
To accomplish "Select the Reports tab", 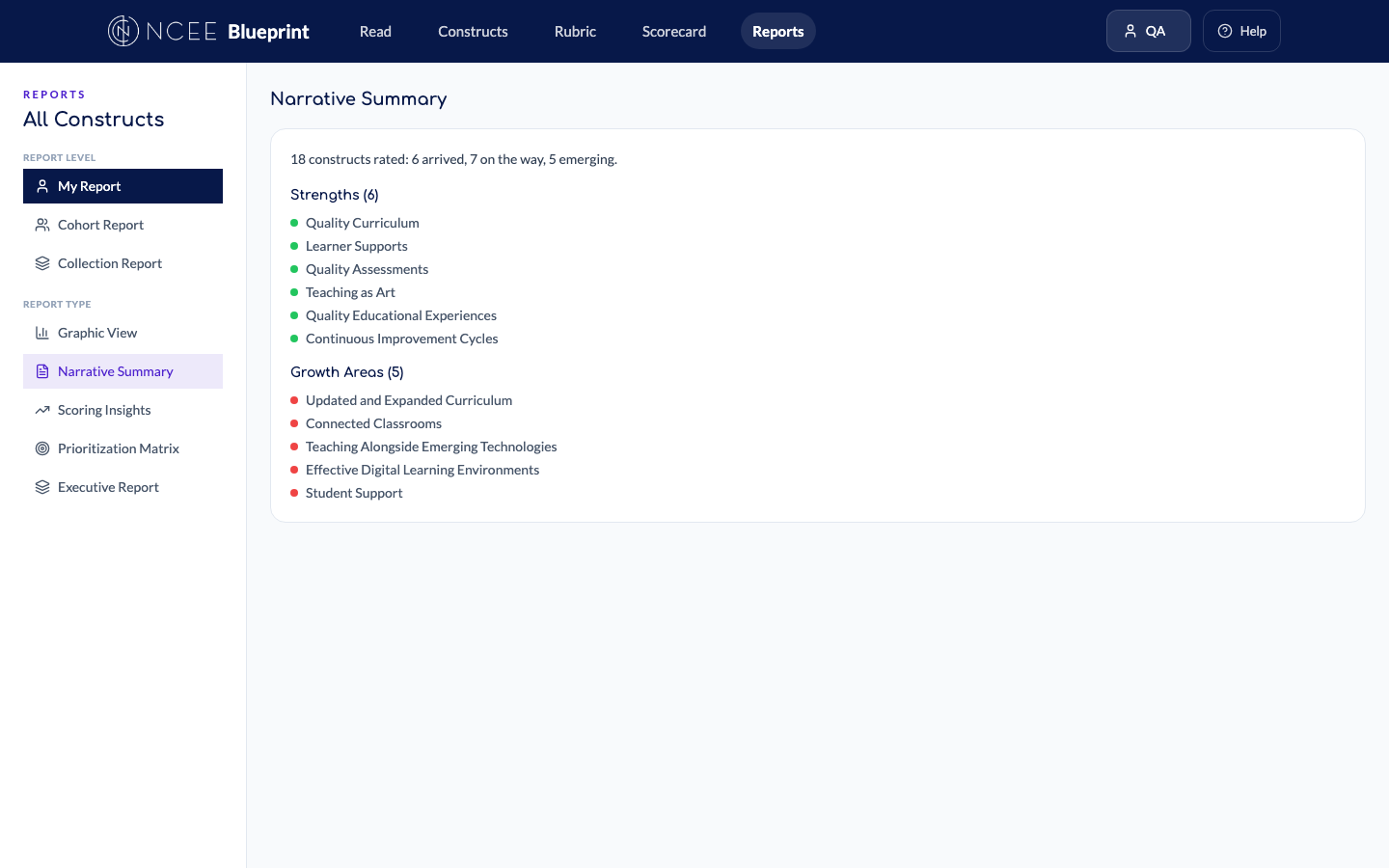I will point(777,31).
